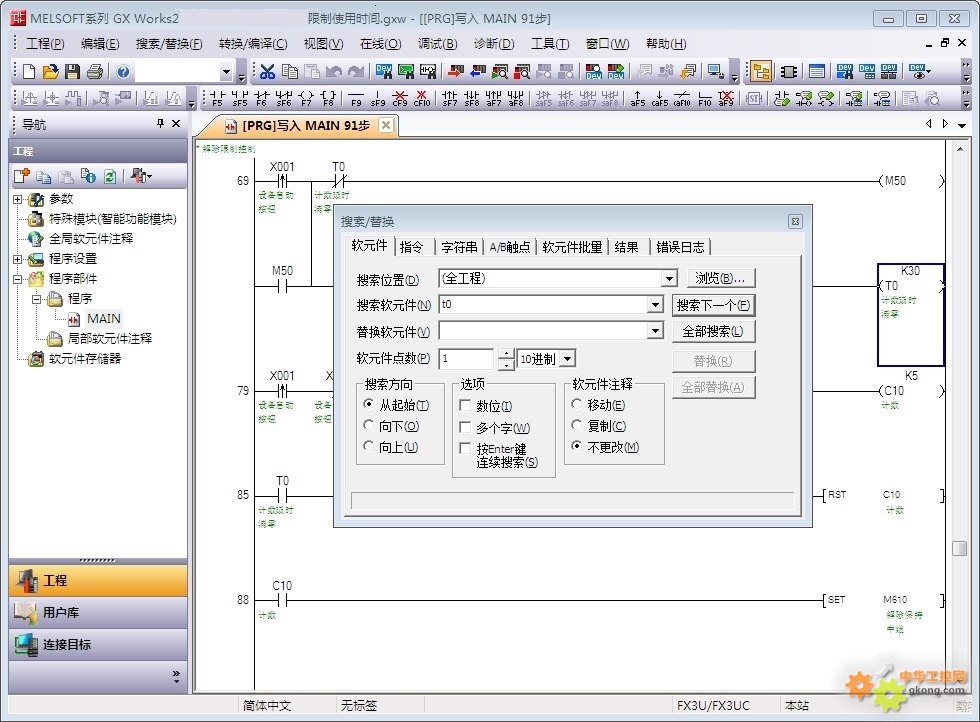Screen dimensions: 980x722
Task: Insert coil with F7 icon
Action: pos(306,99)
